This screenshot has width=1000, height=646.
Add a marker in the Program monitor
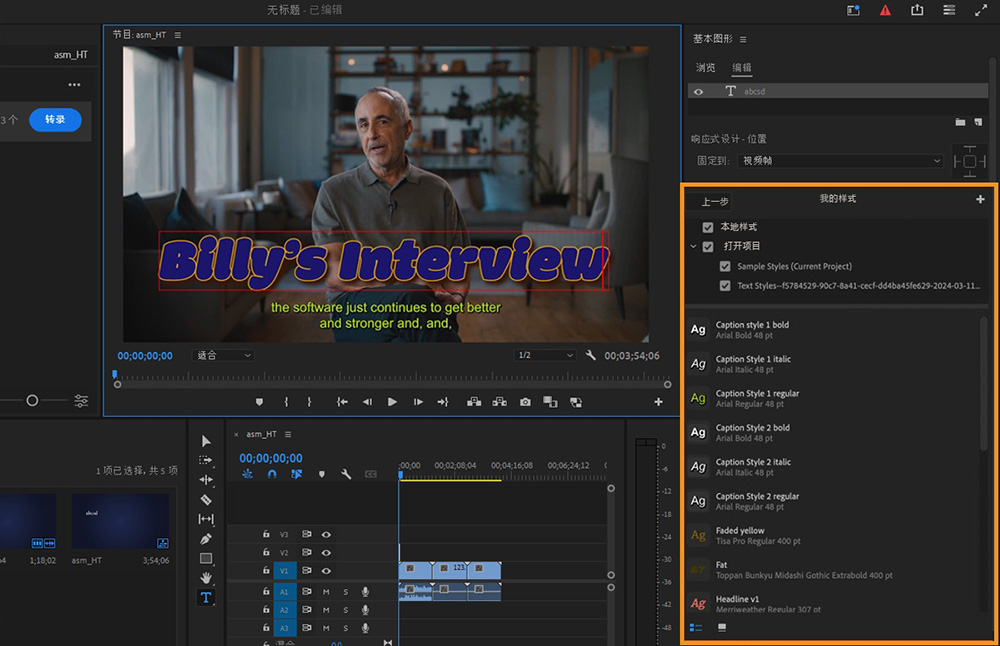[259, 402]
